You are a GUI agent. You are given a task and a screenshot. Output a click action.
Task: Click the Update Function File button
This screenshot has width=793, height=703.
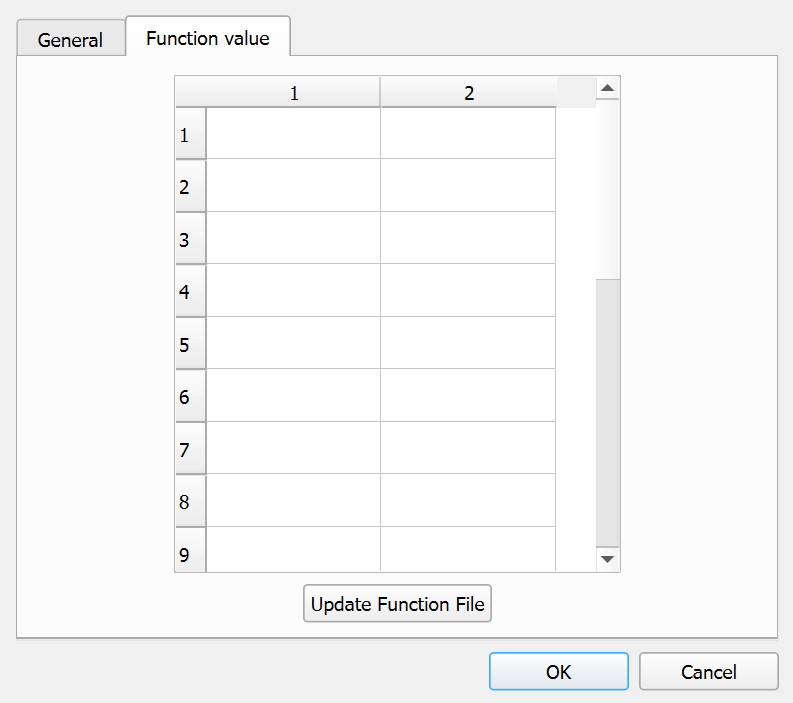(x=397, y=604)
